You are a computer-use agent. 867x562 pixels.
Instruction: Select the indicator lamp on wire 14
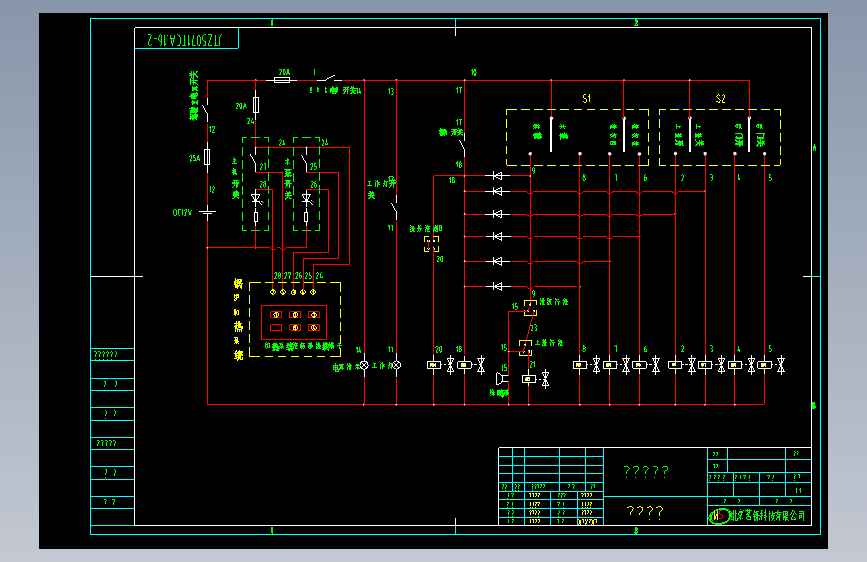(x=364, y=365)
